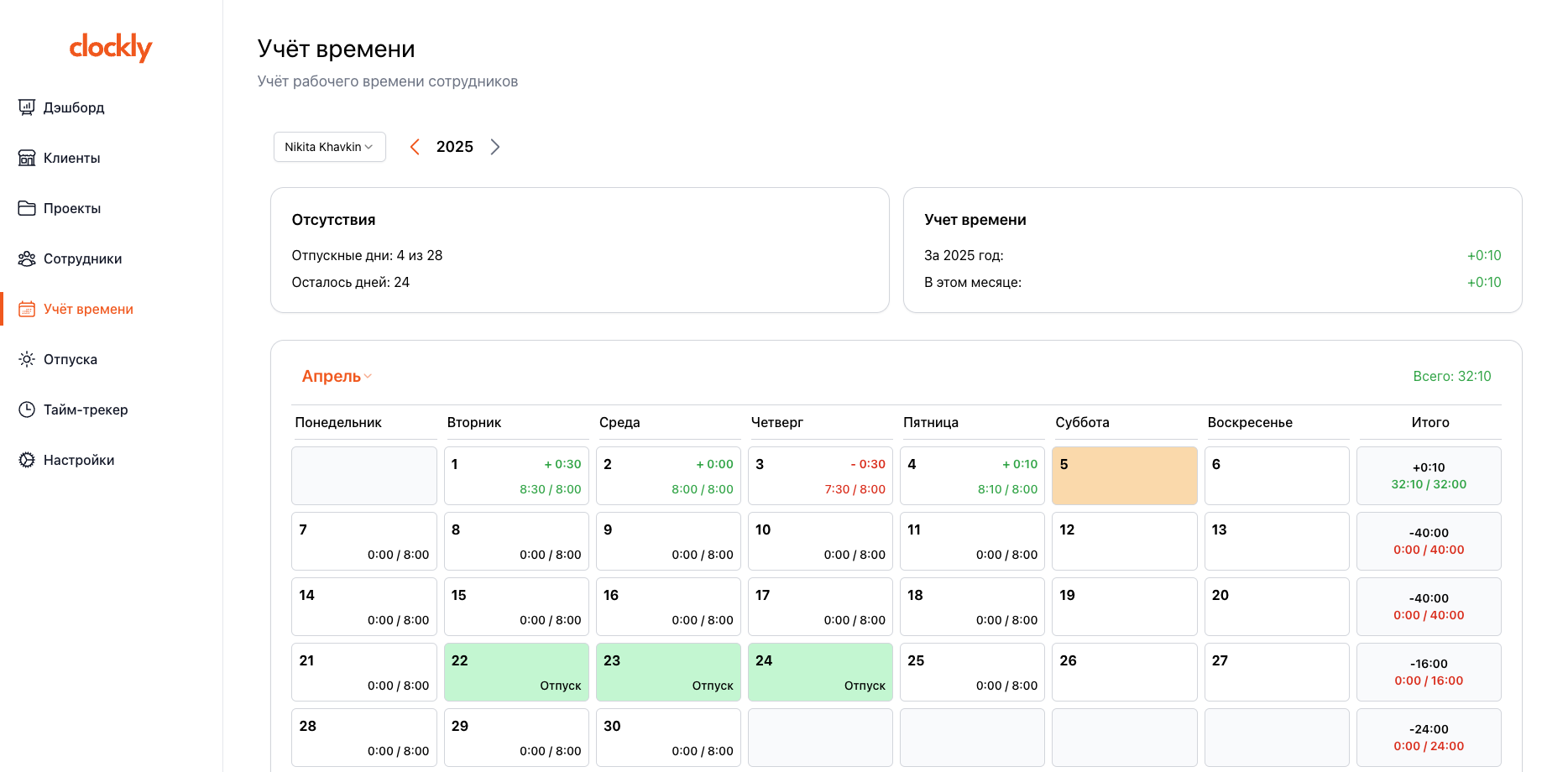Open April 3 entry showing 7:30 / 8:00

pos(820,476)
